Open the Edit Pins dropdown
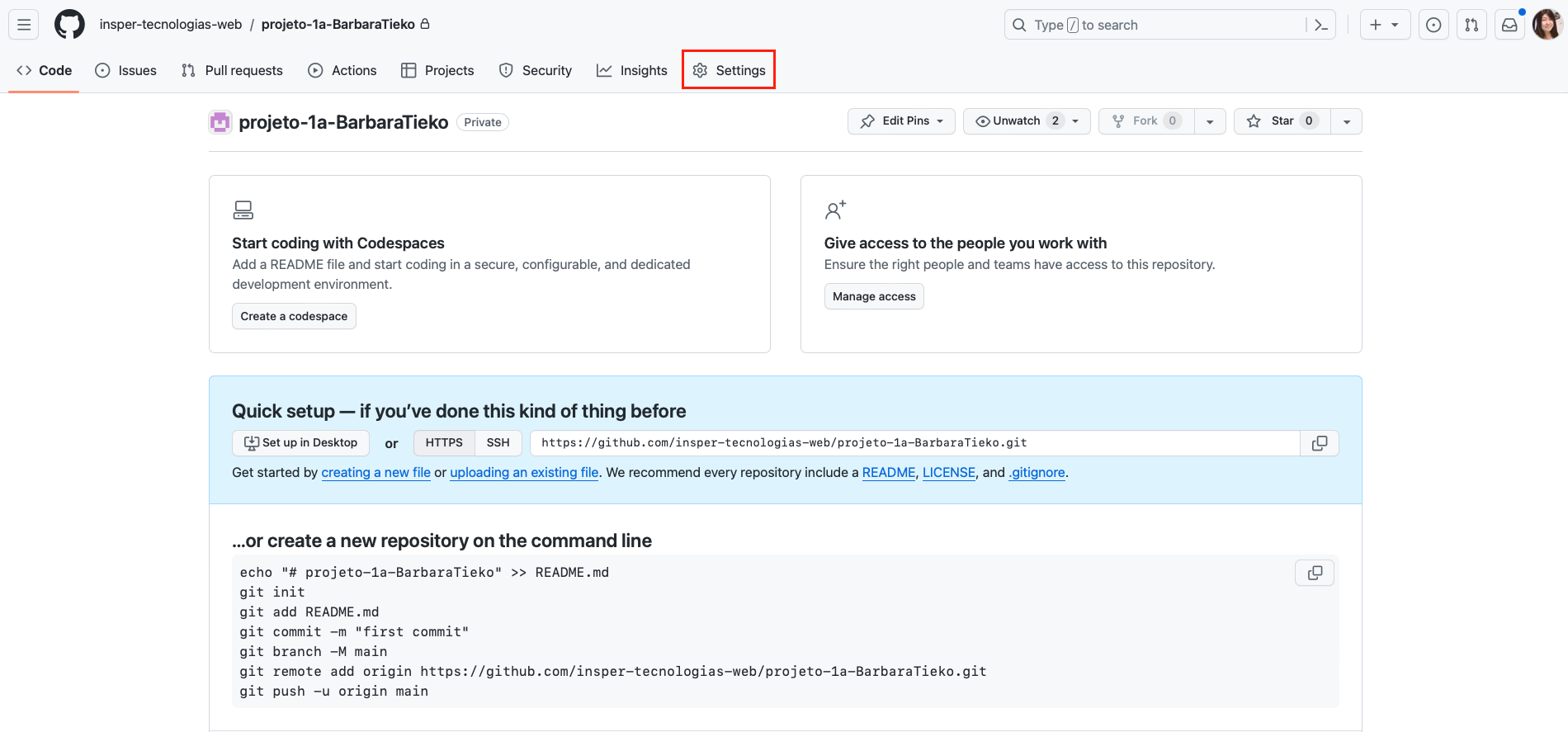 pyautogui.click(x=901, y=121)
